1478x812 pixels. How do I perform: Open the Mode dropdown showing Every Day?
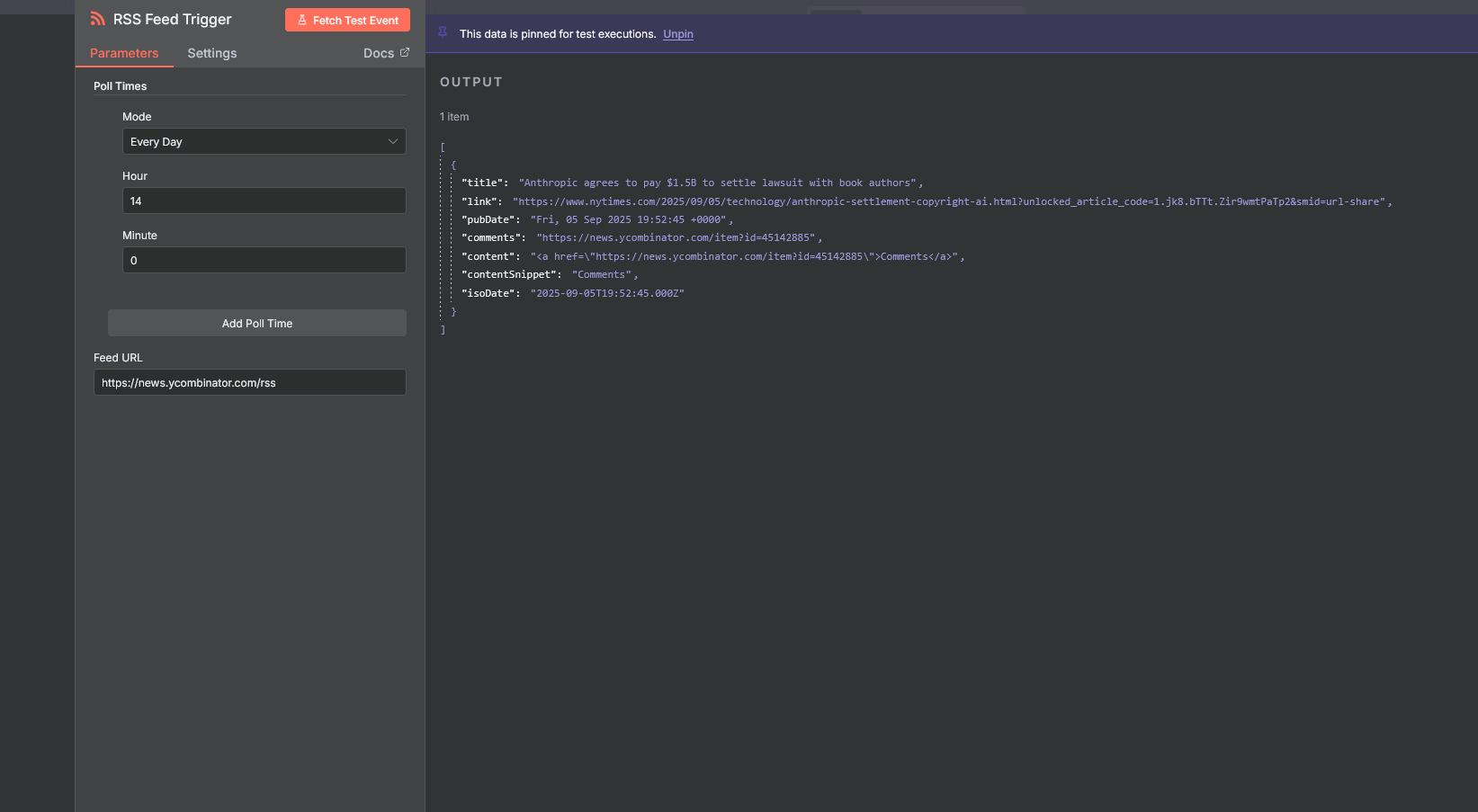255,141
